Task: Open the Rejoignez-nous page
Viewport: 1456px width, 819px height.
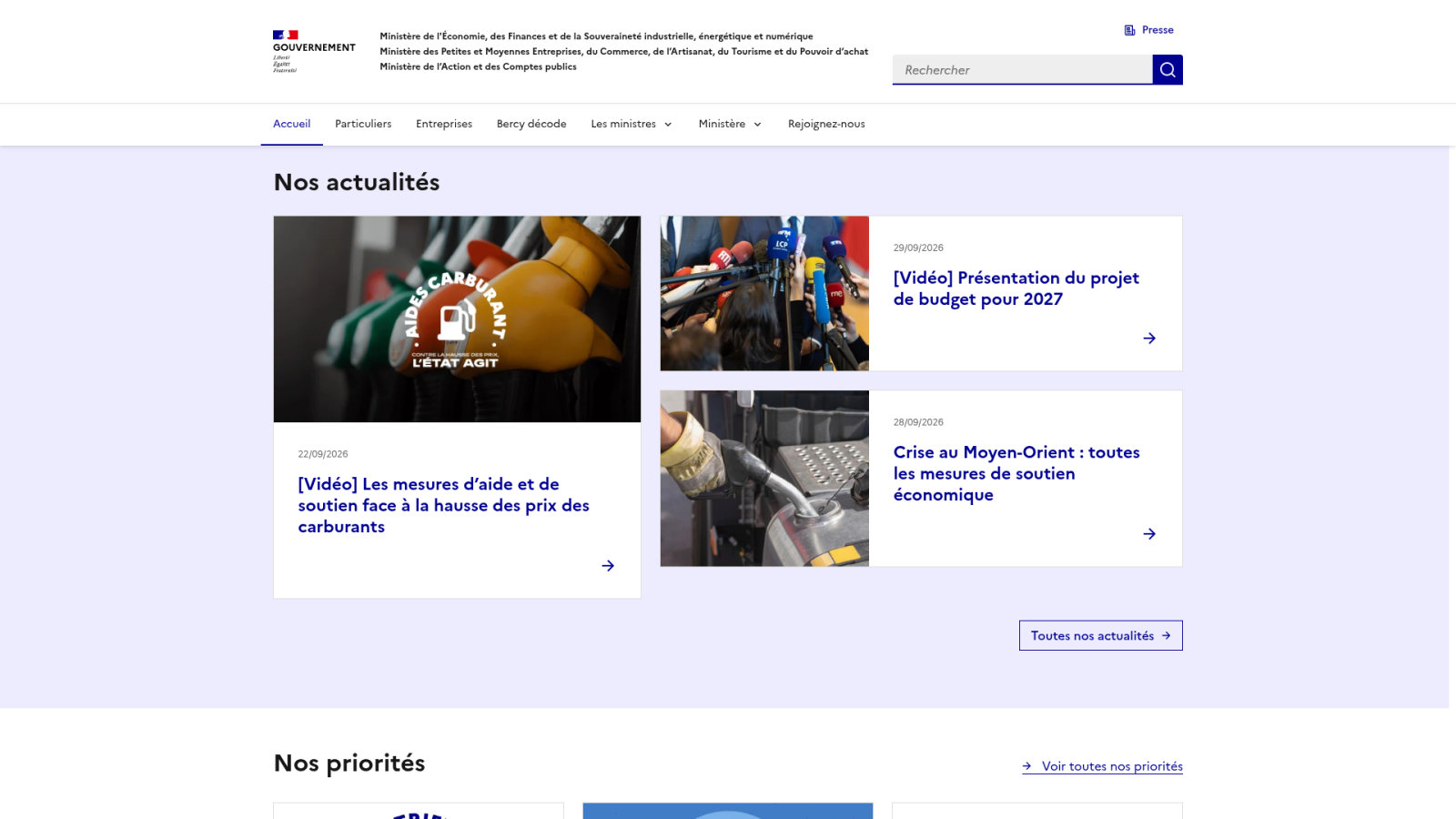Action: [826, 124]
